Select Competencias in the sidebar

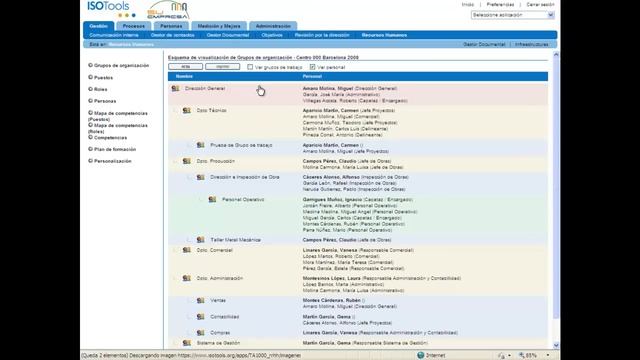(110, 138)
